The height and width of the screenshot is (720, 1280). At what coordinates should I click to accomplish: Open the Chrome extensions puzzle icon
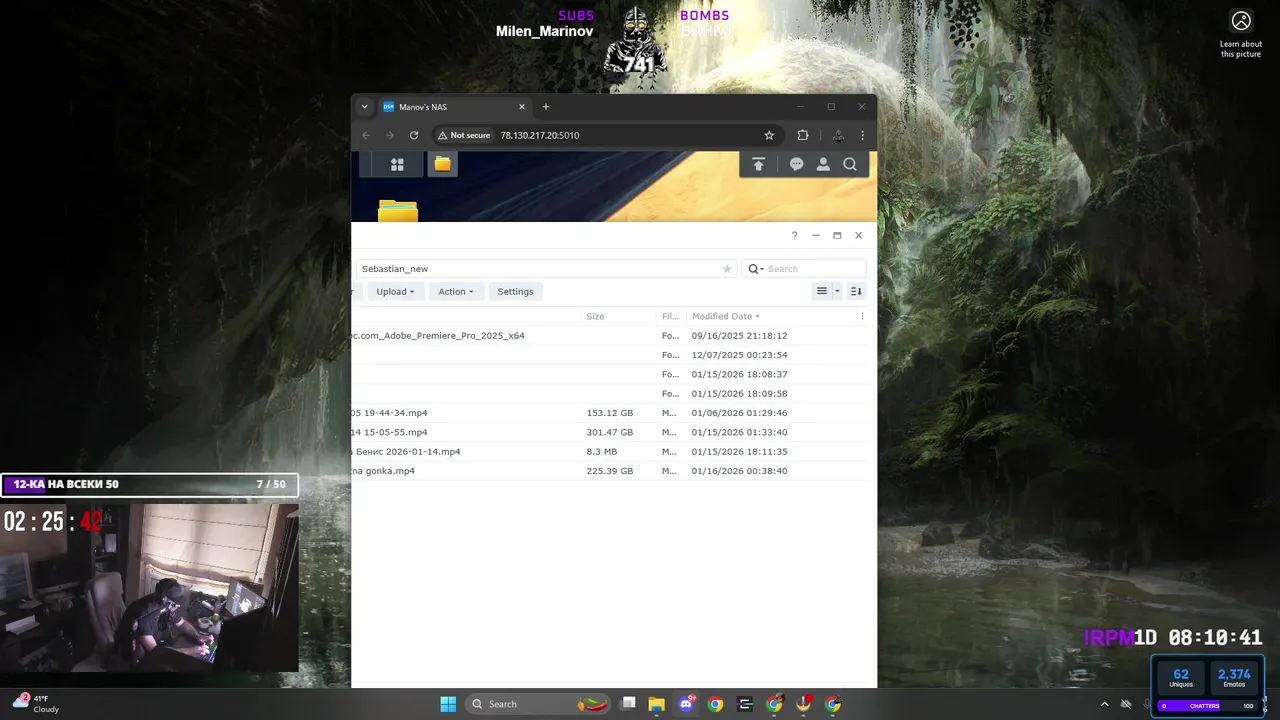pyautogui.click(x=803, y=135)
